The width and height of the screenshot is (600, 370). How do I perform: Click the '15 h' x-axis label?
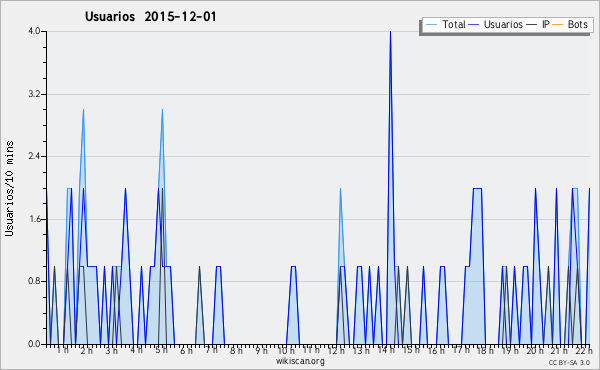pyautogui.click(x=411, y=350)
